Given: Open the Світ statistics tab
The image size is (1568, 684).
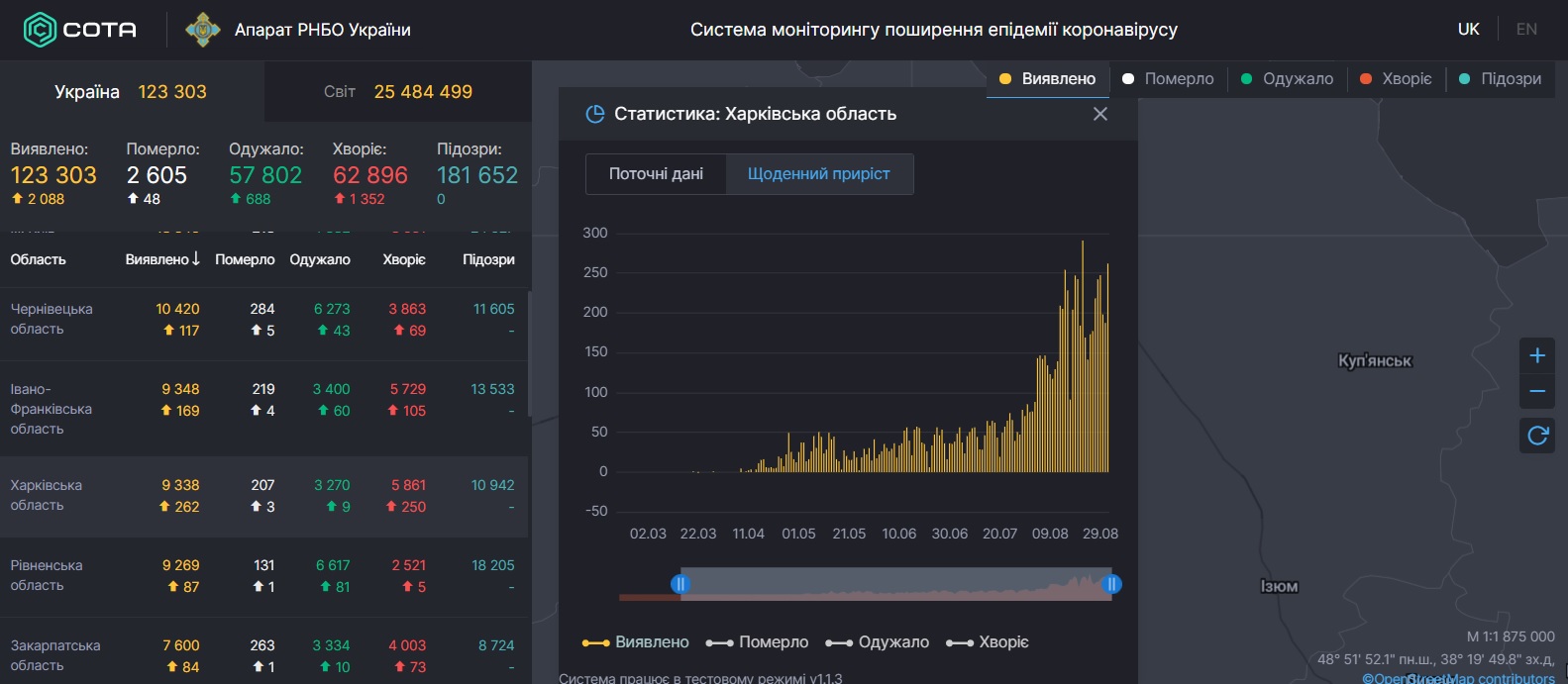Looking at the screenshot, I should (397, 92).
